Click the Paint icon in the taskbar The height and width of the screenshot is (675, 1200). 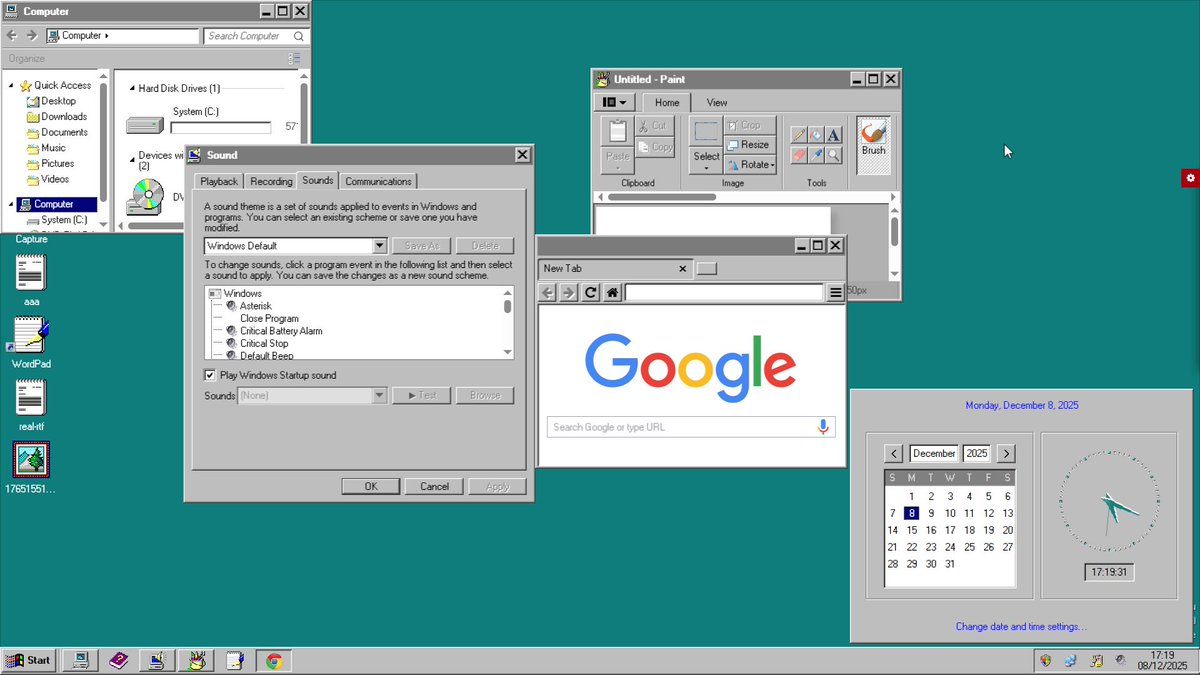click(x=196, y=660)
